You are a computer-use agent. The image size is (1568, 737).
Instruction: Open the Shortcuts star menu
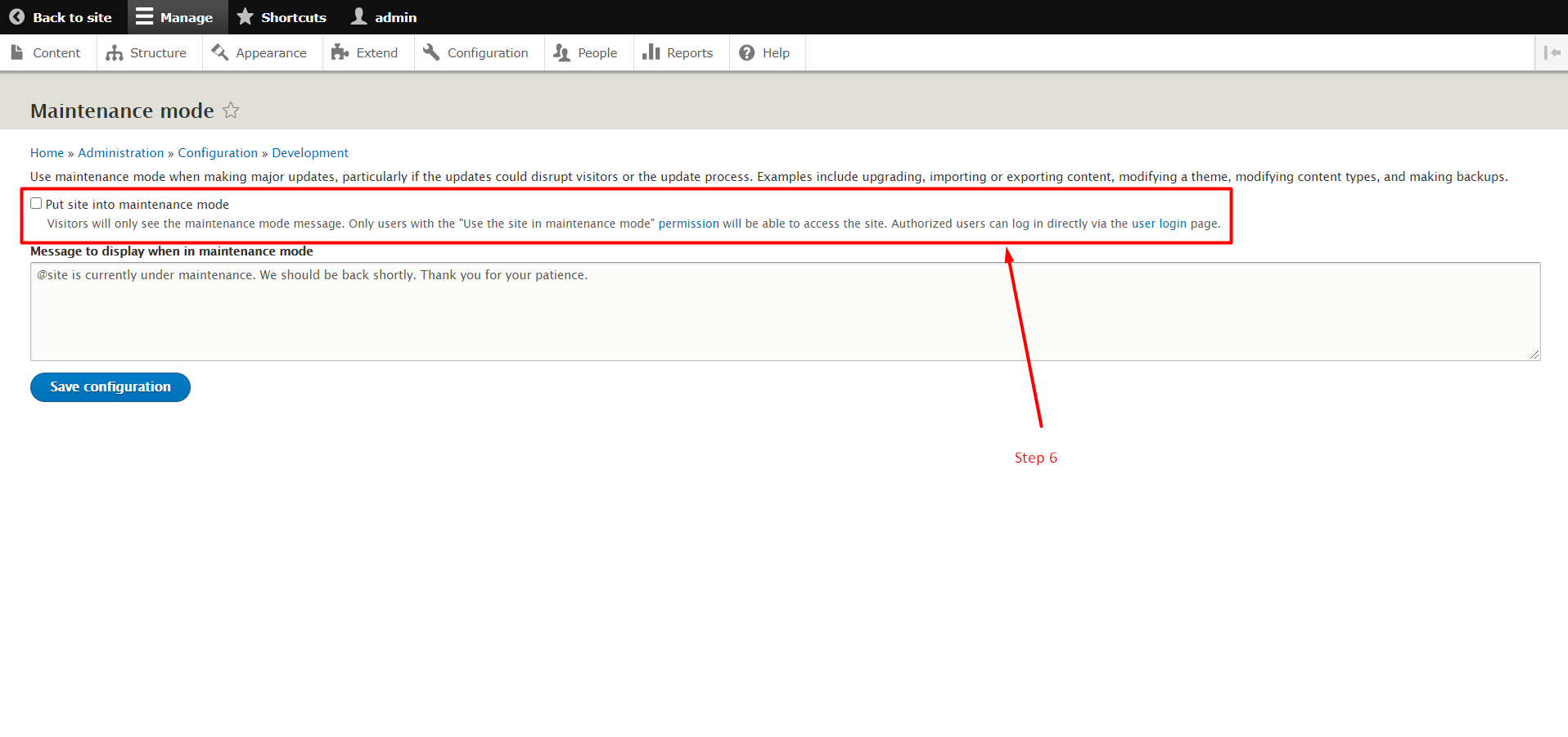tap(282, 17)
